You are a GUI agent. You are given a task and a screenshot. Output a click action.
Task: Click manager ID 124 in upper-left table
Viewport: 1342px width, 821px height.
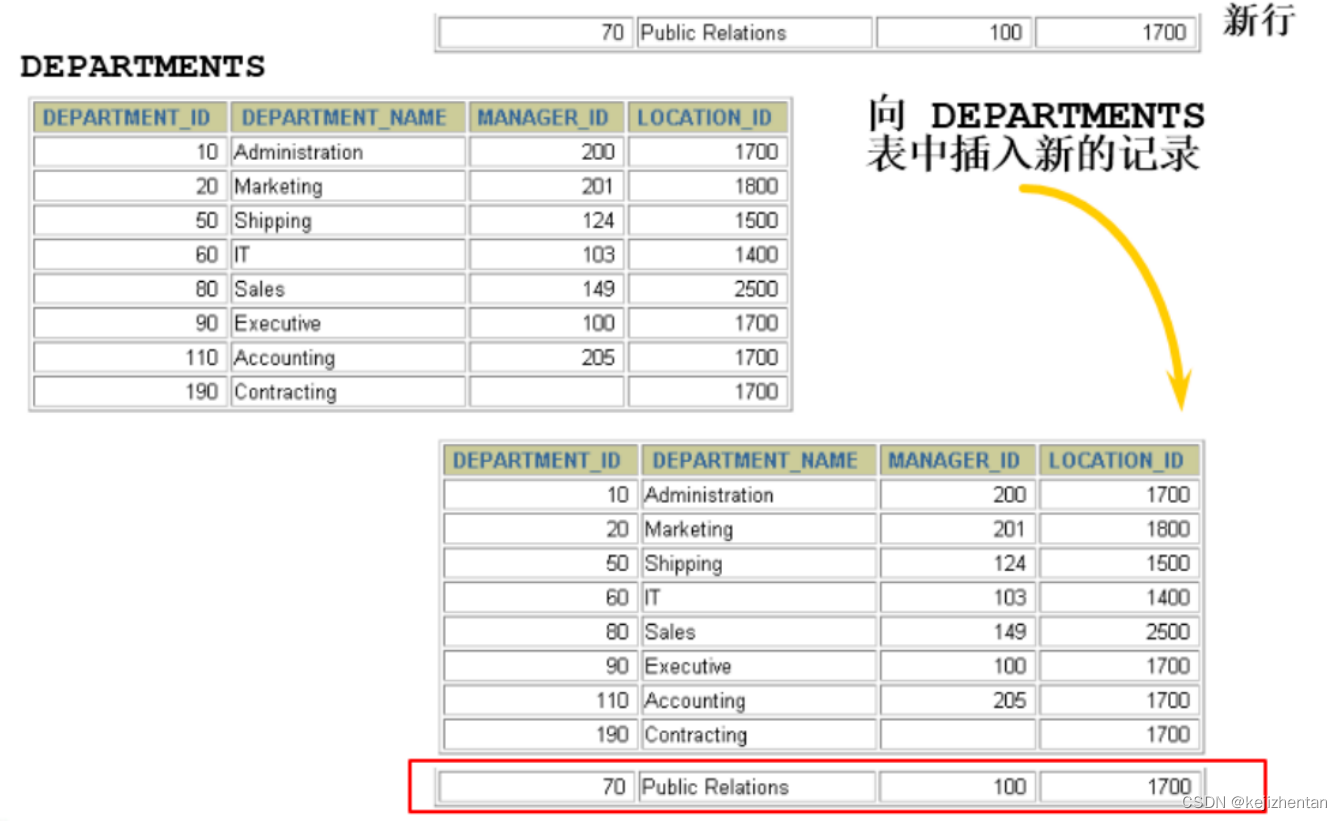pyautogui.click(x=598, y=221)
